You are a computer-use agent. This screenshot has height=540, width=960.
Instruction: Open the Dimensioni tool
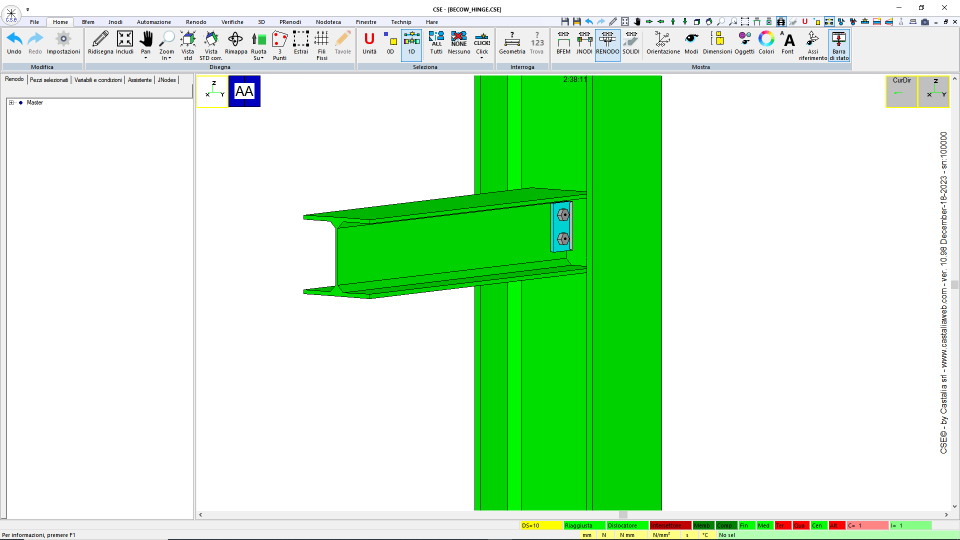717,43
